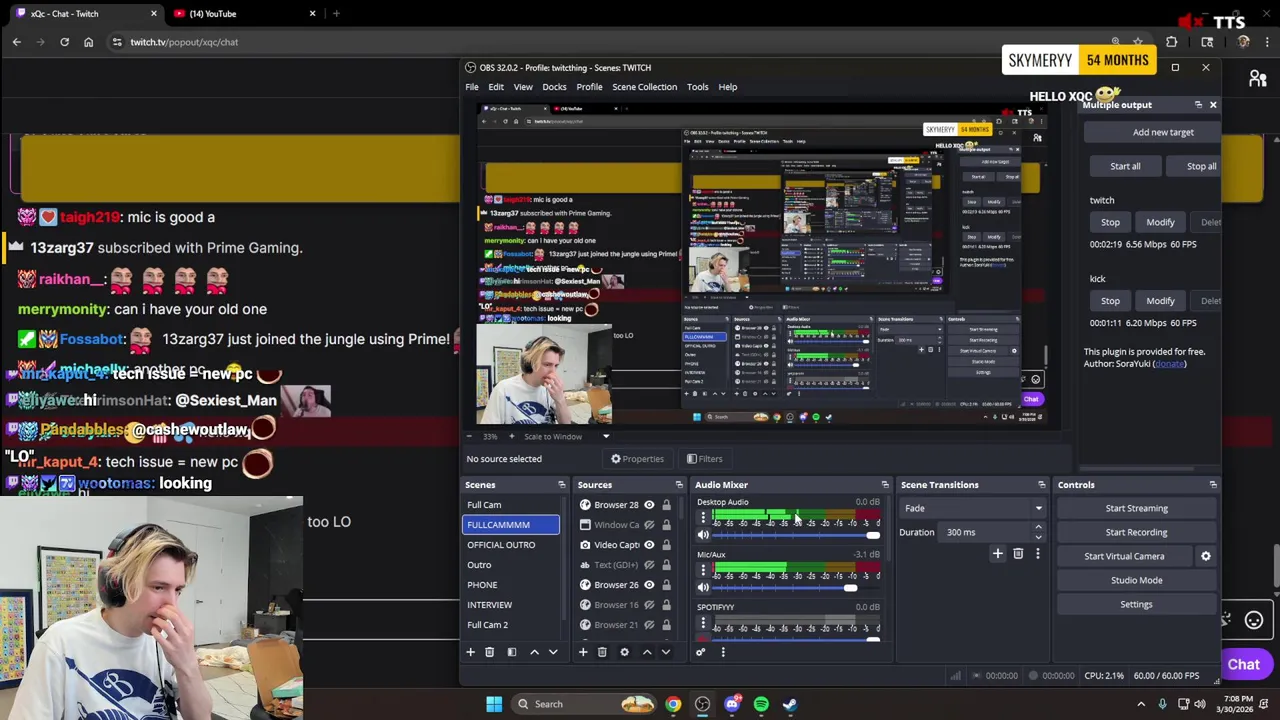Open the Fade transition dropdown
The height and width of the screenshot is (720, 1280).
pyautogui.click(x=972, y=508)
